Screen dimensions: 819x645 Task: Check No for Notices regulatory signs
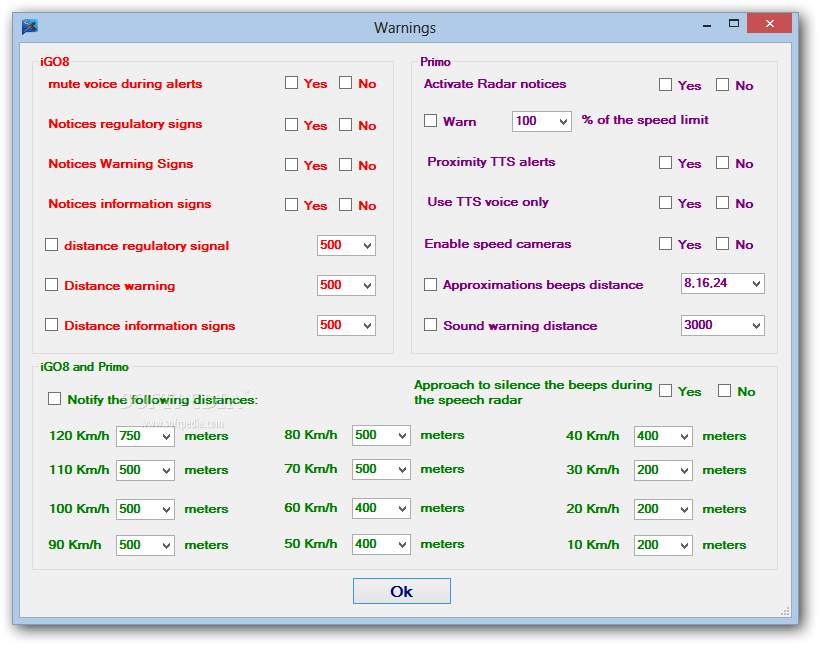[345, 124]
